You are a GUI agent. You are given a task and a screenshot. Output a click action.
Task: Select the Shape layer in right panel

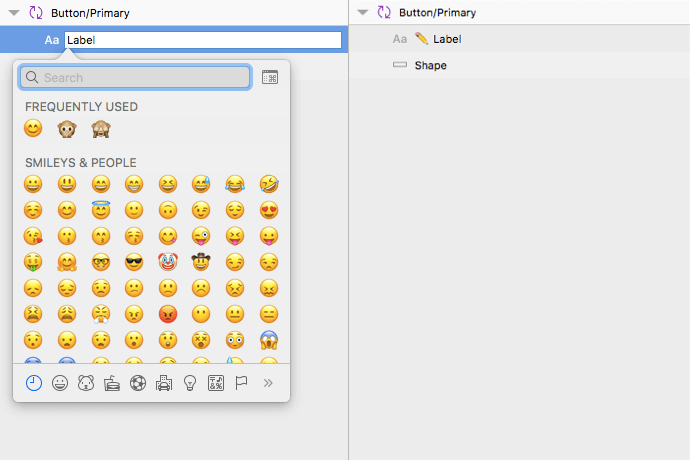point(519,65)
